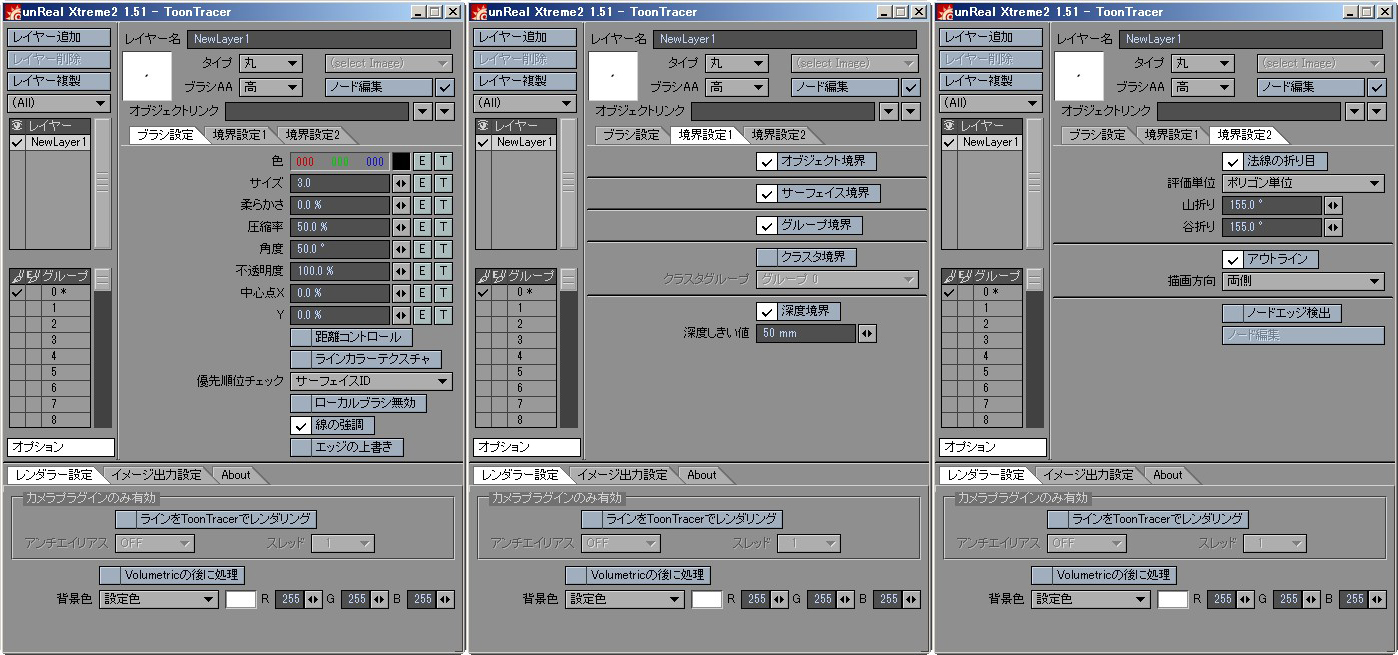This screenshot has width=1398, height=655.
Task: Open イメージ出力設定 tab in left window
Action: (x=155, y=475)
